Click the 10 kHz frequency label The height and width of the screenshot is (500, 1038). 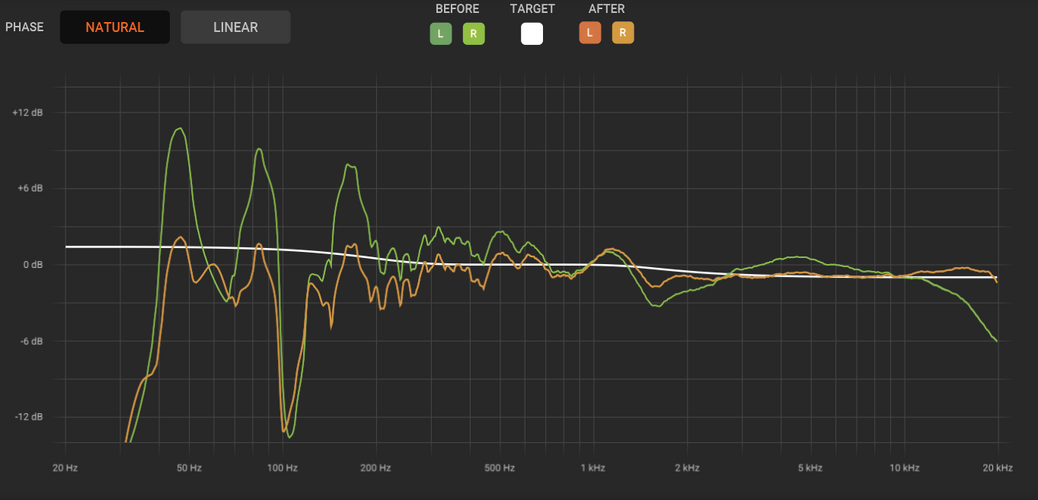904,468
